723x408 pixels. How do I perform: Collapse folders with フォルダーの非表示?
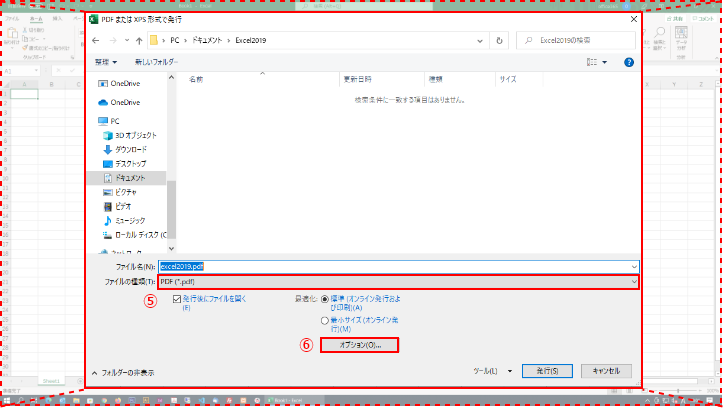(123, 373)
